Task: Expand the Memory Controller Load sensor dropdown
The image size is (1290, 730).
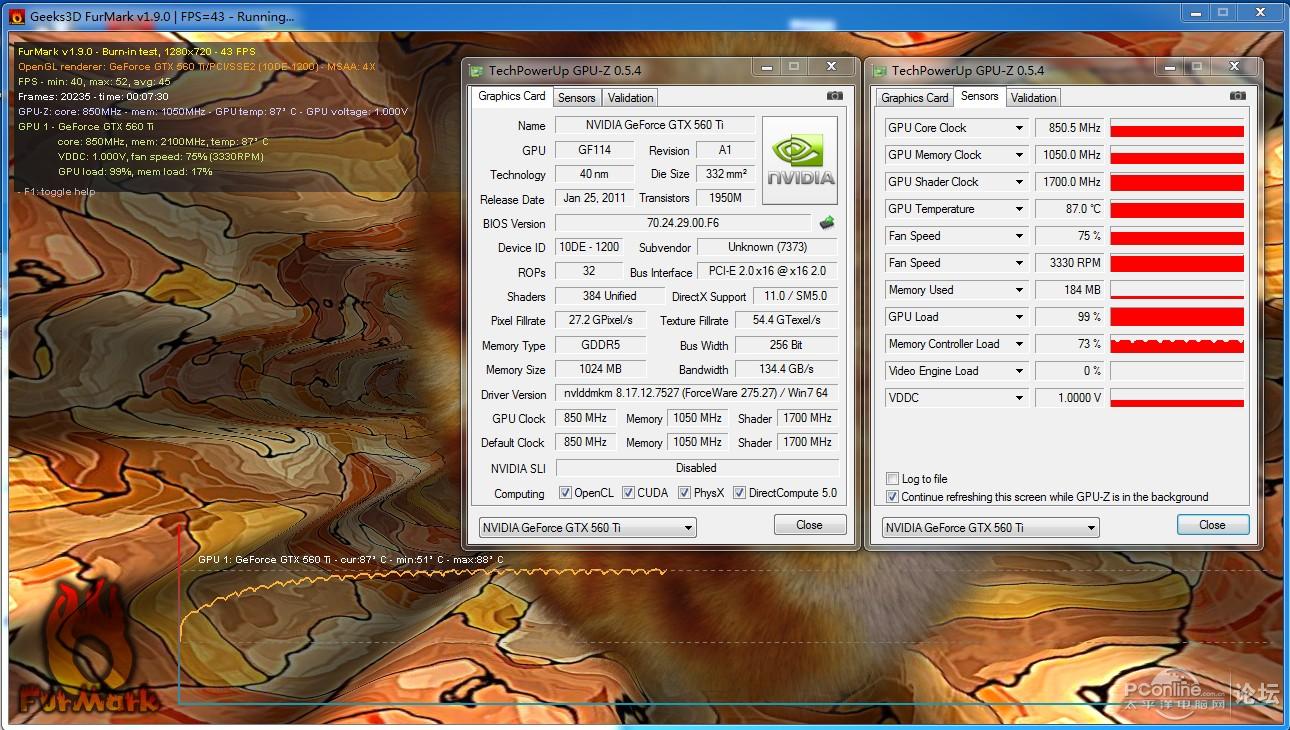Action: [1019, 344]
